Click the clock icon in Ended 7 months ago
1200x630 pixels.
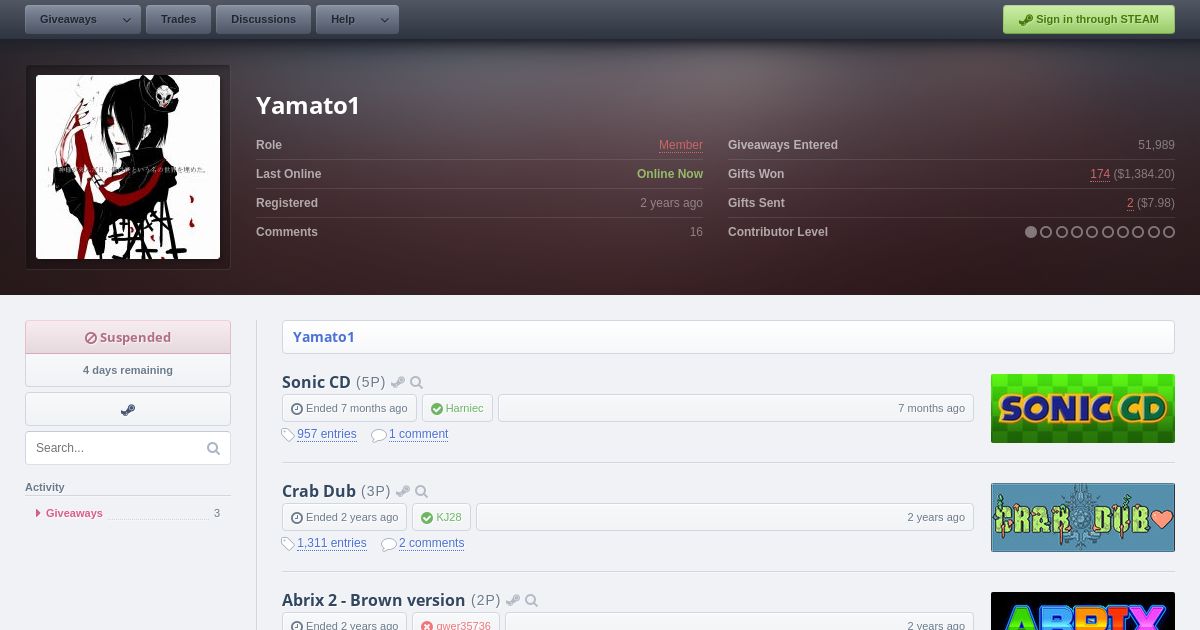pos(297,409)
